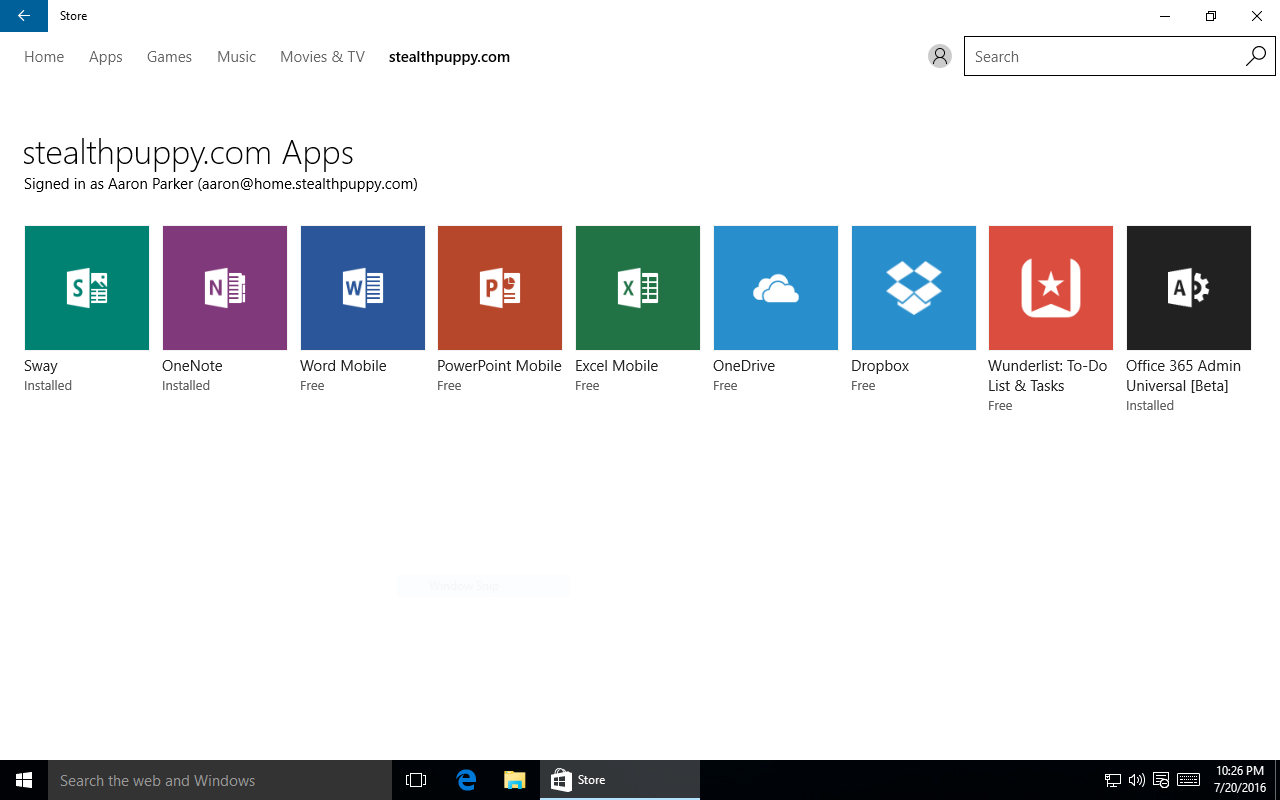Click the taskbar web and Windows search box
This screenshot has width=1280, height=800.
pos(220,780)
